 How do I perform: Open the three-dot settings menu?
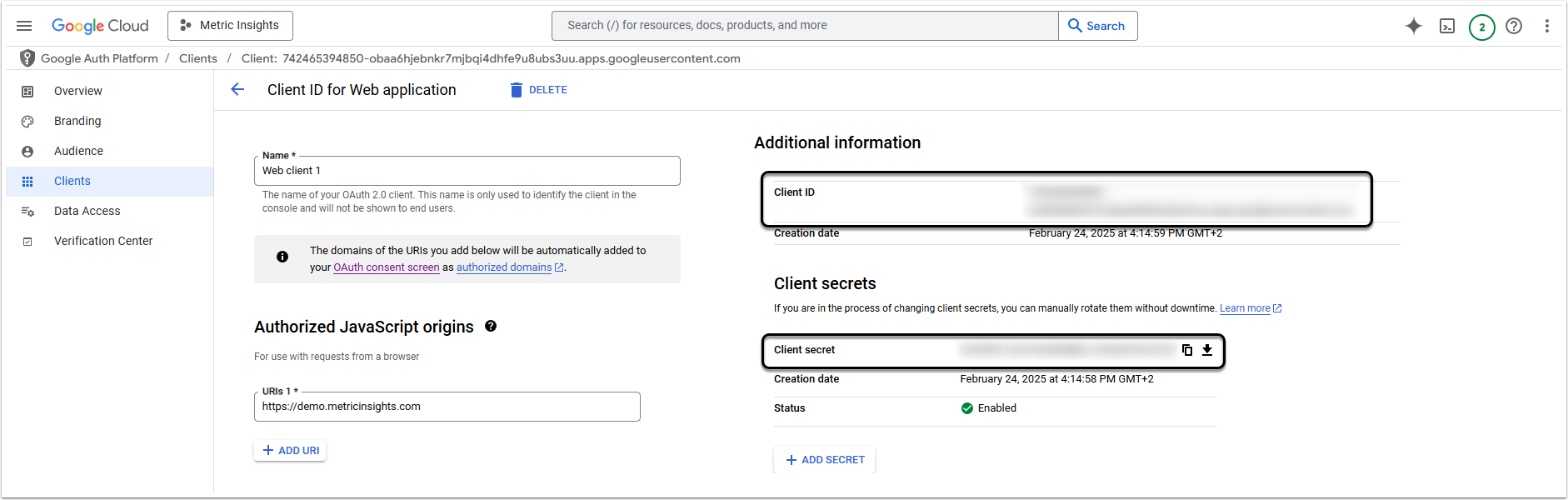pyautogui.click(x=1546, y=26)
